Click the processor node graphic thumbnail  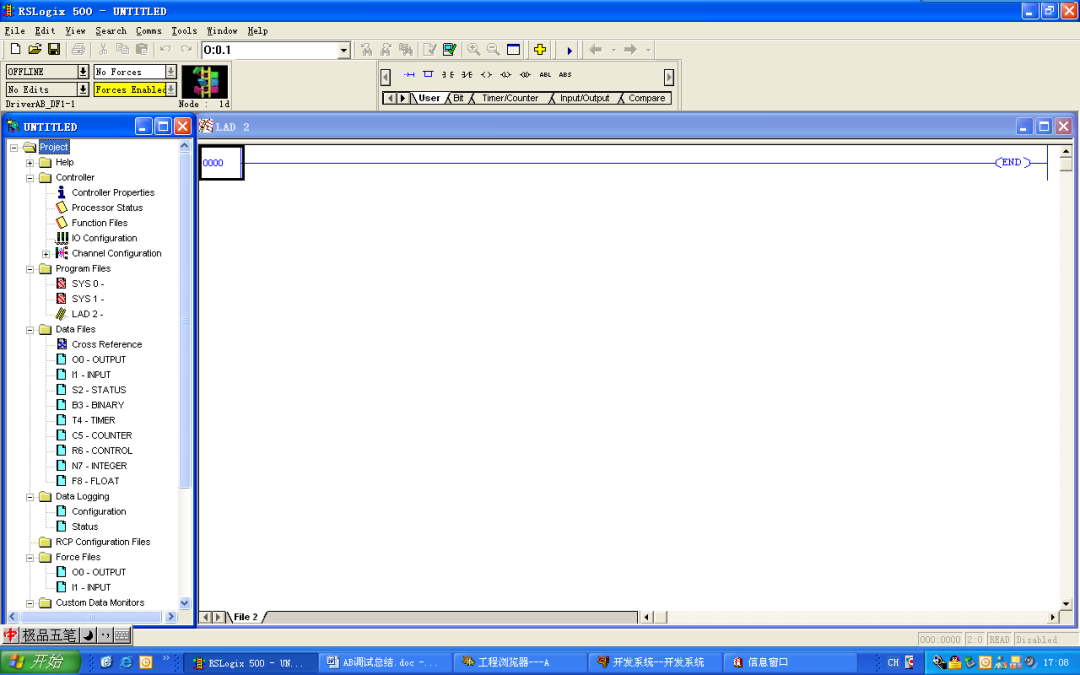pyautogui.click(x=205, y=81)
